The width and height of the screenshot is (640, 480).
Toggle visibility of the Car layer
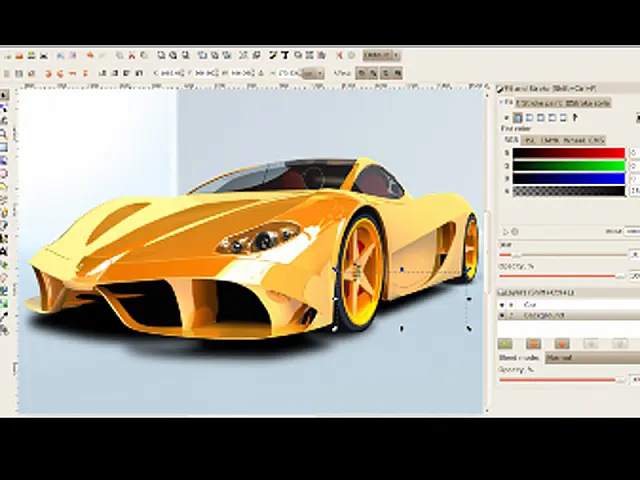click(x=502, y=305)
